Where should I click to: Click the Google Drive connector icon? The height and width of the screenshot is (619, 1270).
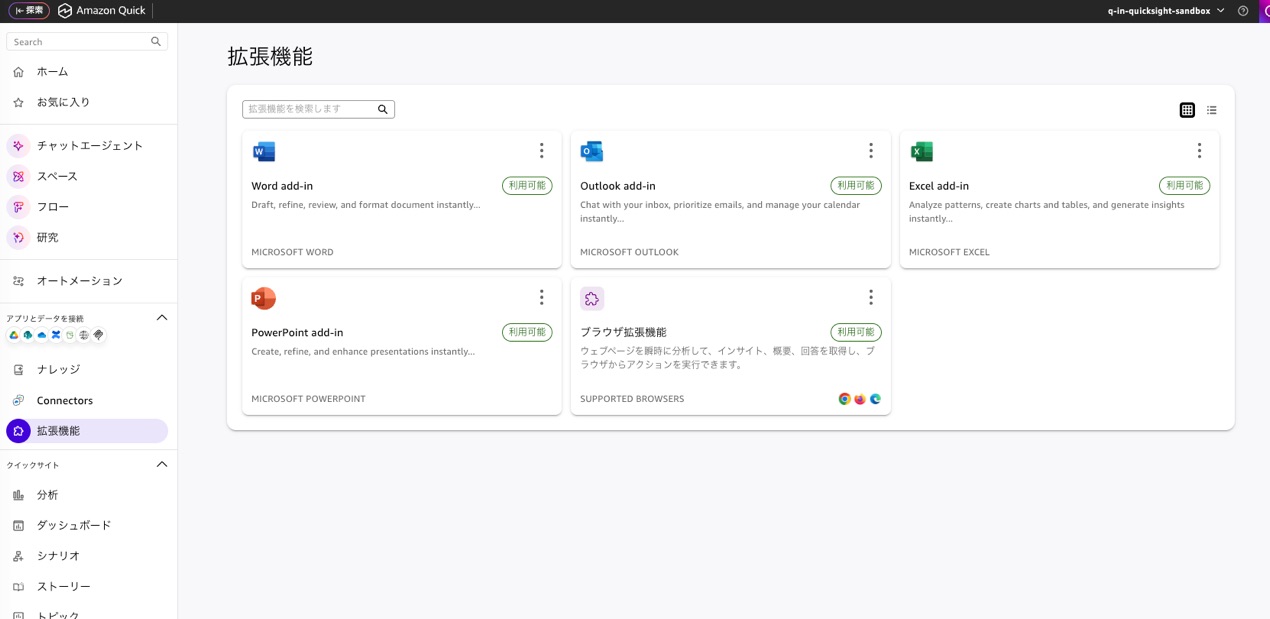click(x=14, y=335)
